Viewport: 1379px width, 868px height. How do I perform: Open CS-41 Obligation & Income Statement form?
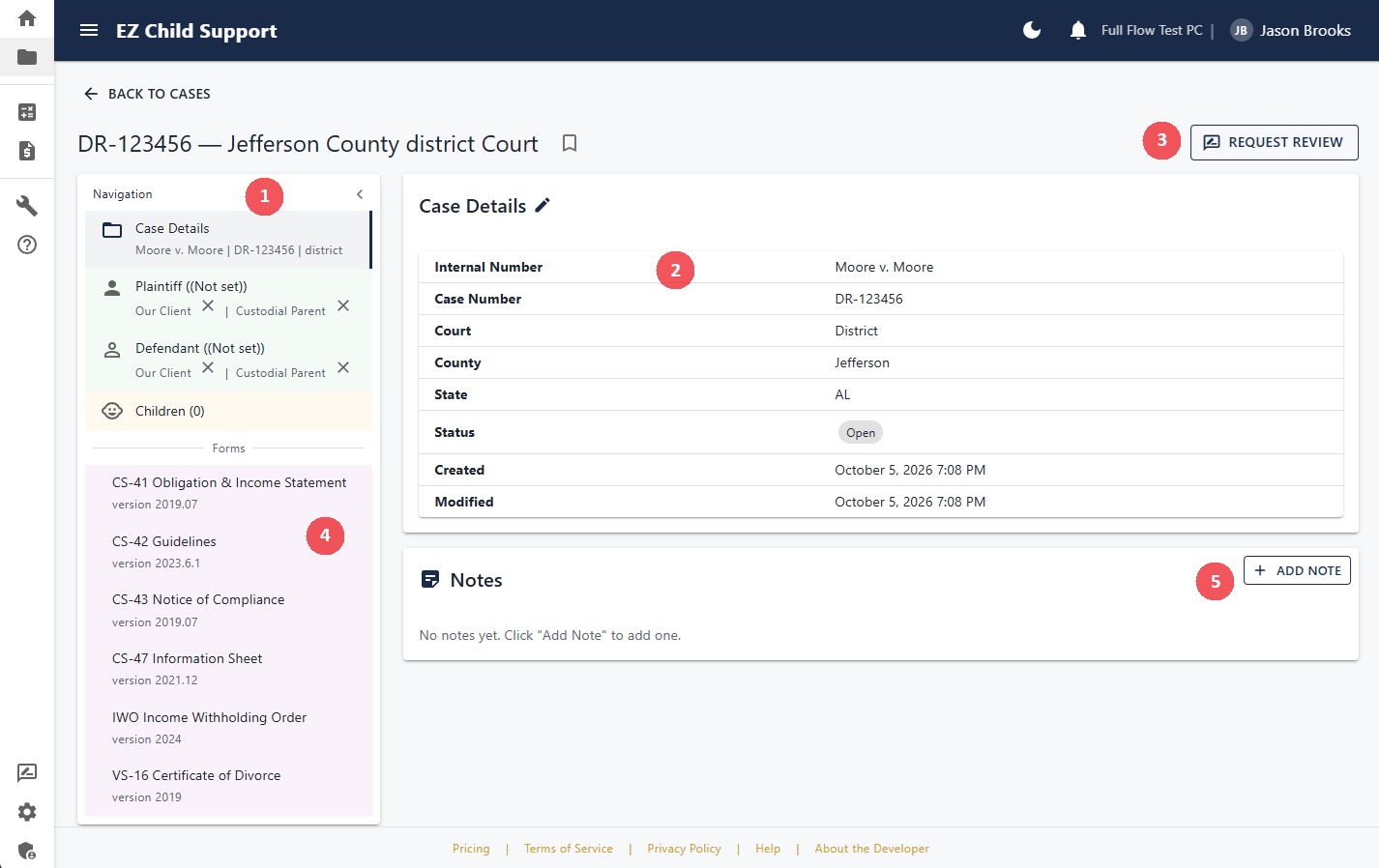coord(228,493)
